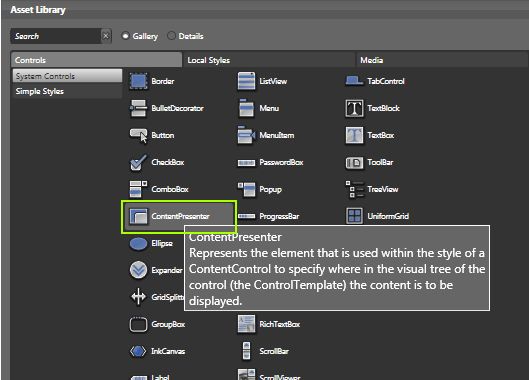Pick the GroupBox control icon
Viewport: 529px width, 380px height.
click(138, 324)
